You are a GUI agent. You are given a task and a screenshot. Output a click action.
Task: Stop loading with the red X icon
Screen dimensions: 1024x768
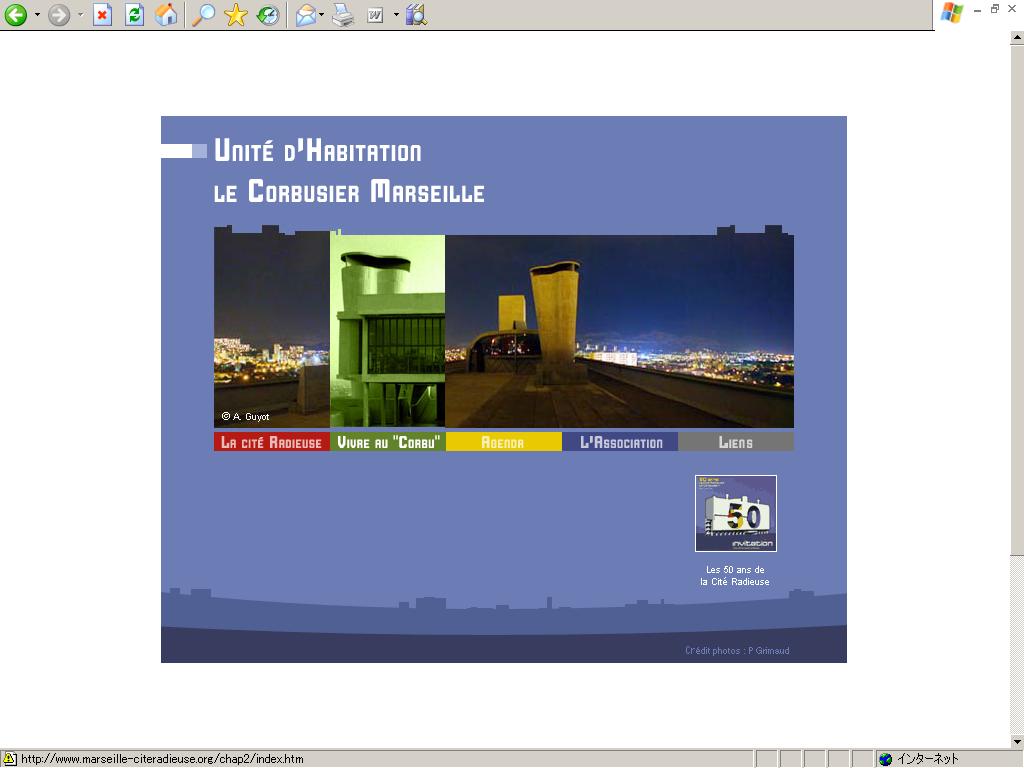coord(103,14)
